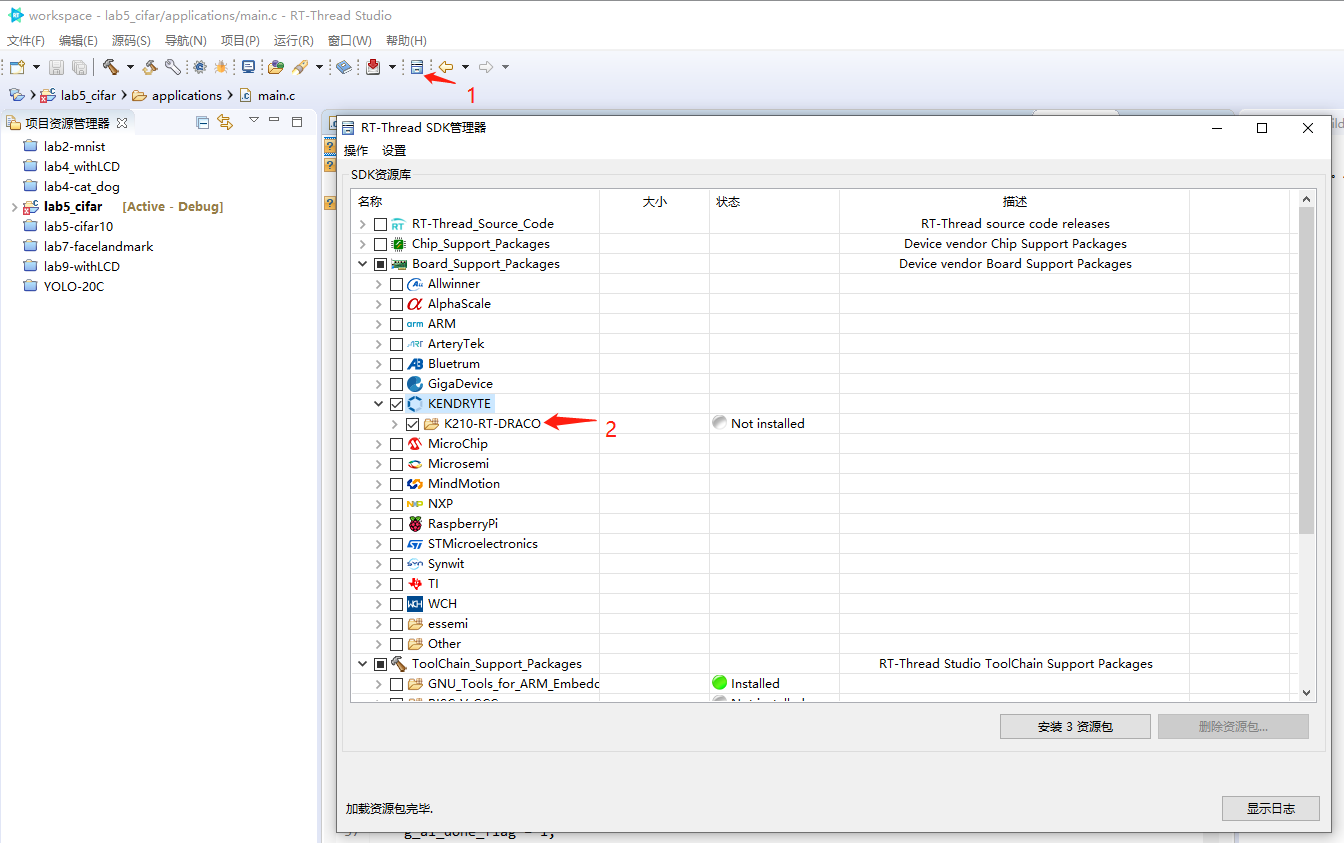This screenshot has height=843, width=1344.
Task: Click the New project toolbar icon
Action: click(17, 67)
